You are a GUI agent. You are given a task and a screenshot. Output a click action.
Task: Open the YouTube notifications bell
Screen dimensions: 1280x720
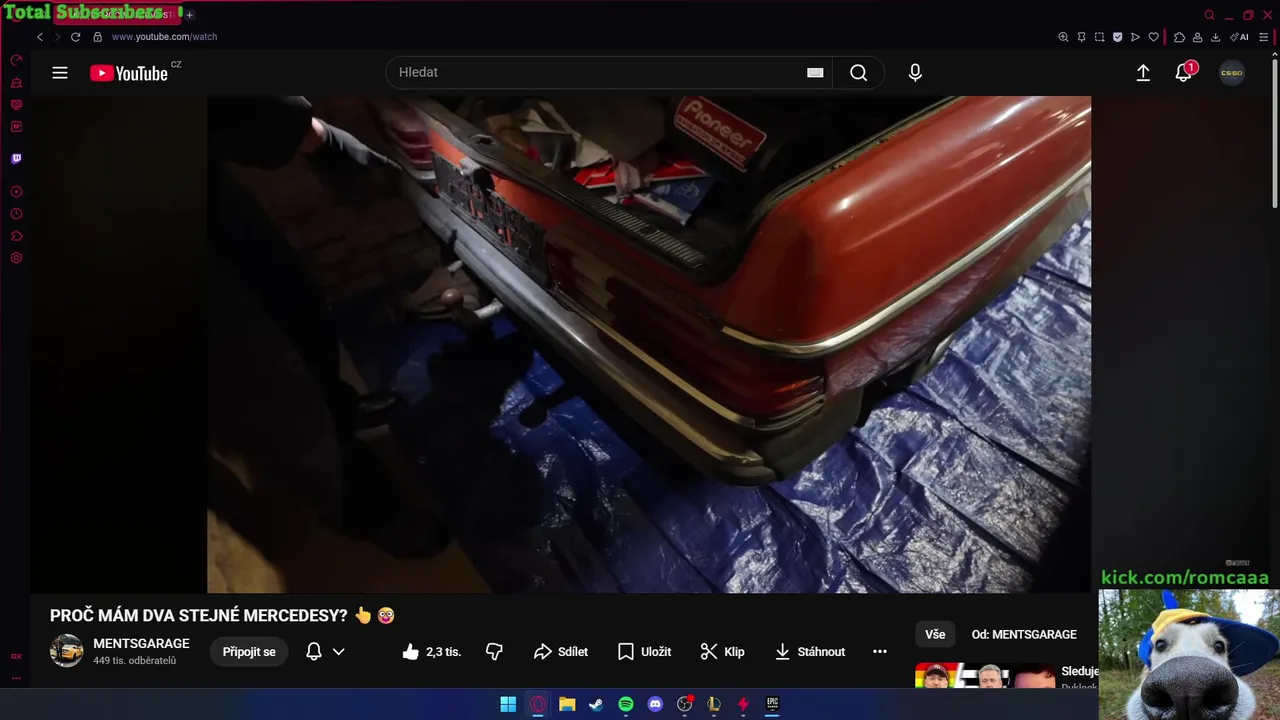pos(1184,72)
